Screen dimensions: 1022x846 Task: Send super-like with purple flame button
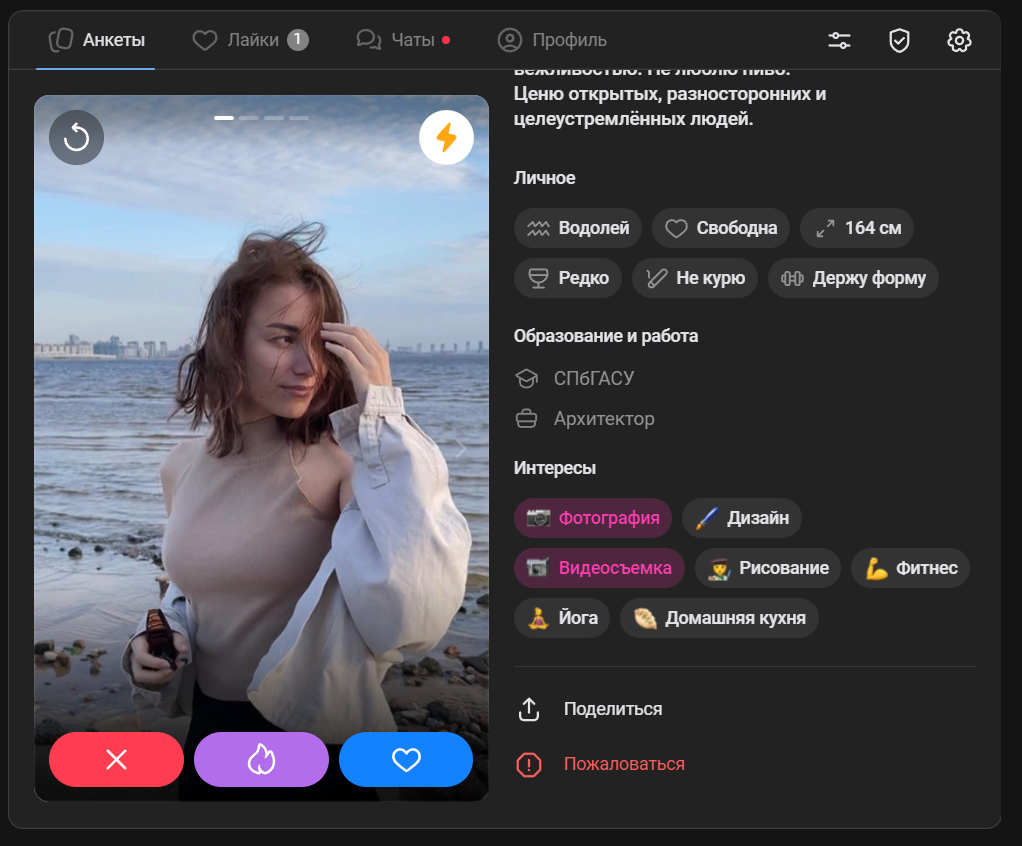pyautogui.click(x=261, y=759)
